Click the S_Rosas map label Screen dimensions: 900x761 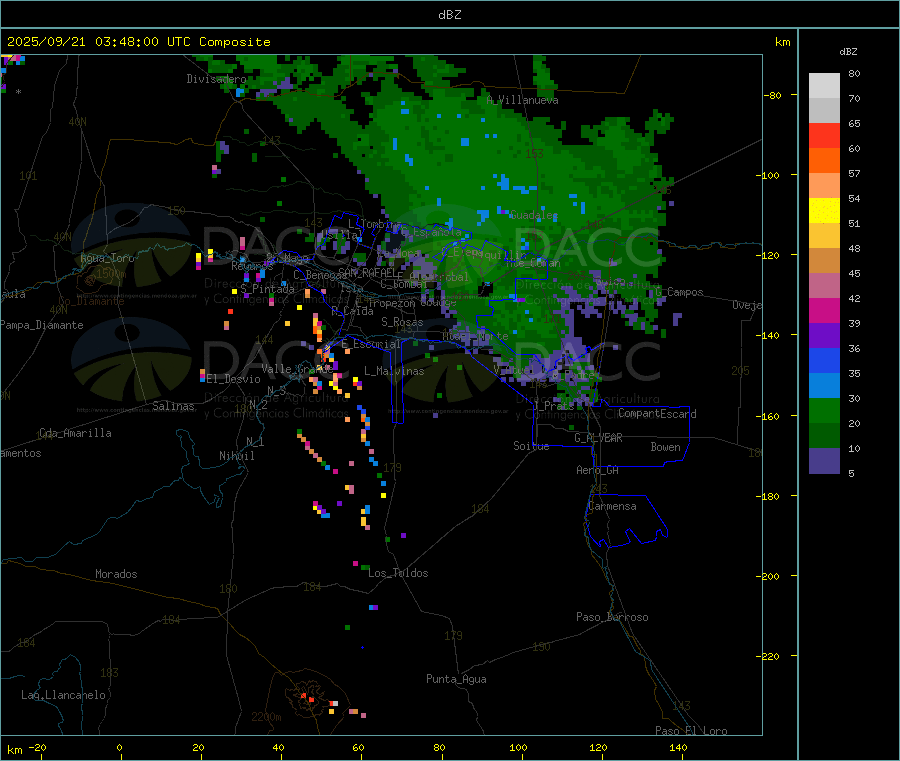click(x=402, y=323)
